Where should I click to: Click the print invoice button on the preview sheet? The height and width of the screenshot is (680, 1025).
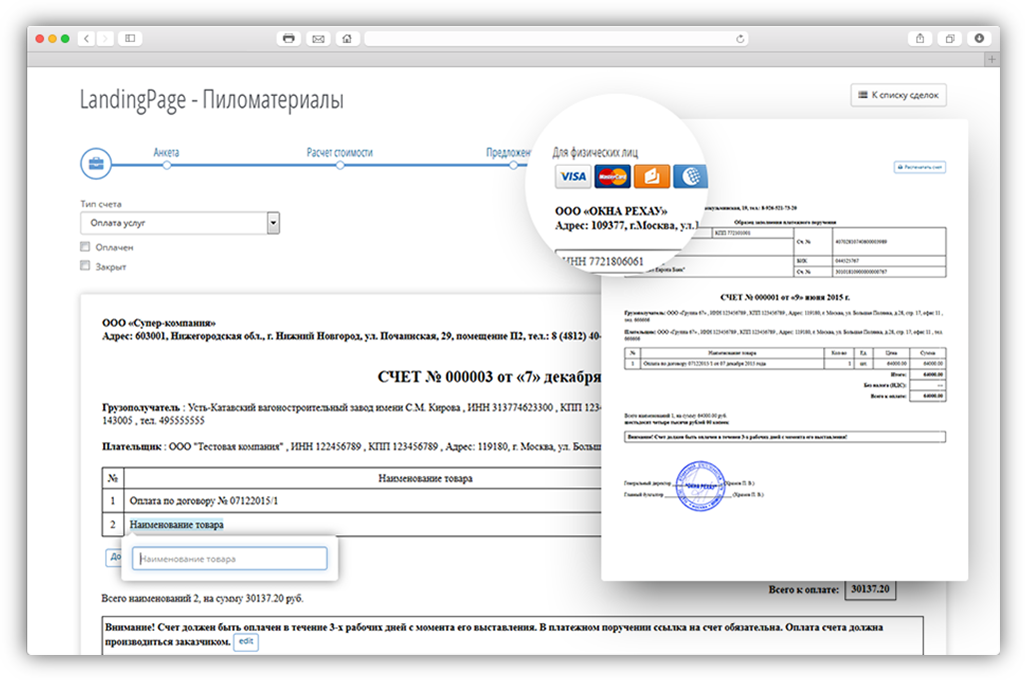coord(920,167)
